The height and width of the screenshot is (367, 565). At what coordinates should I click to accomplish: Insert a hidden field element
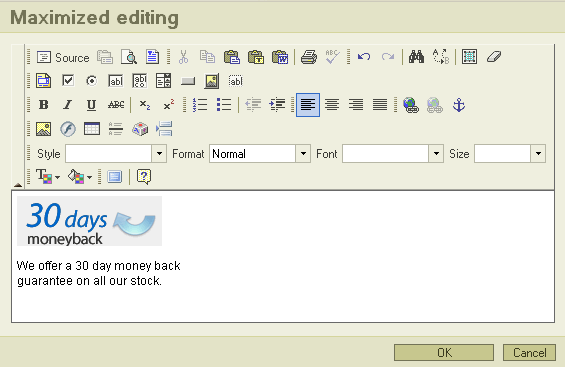[x=236, y=81]
